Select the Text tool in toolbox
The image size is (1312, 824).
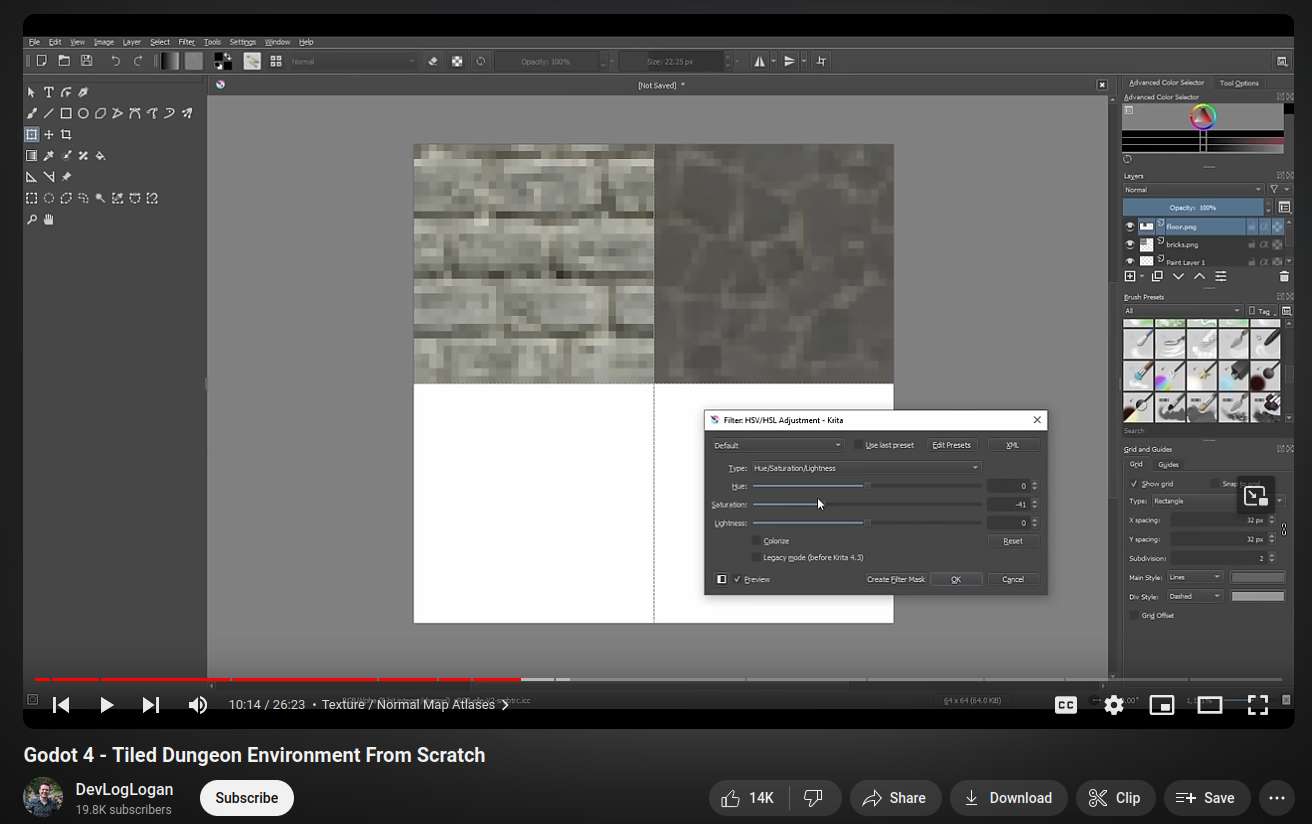49,92
